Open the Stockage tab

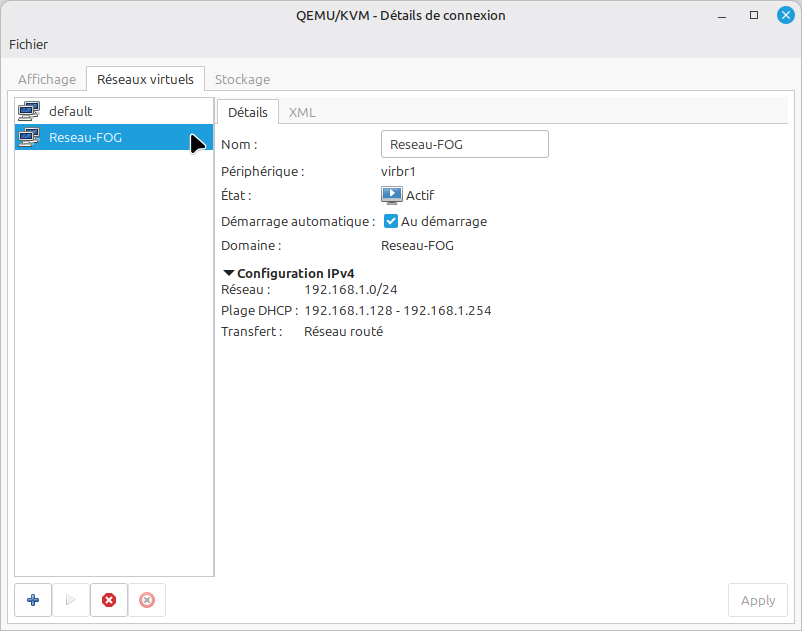point(242,79)
